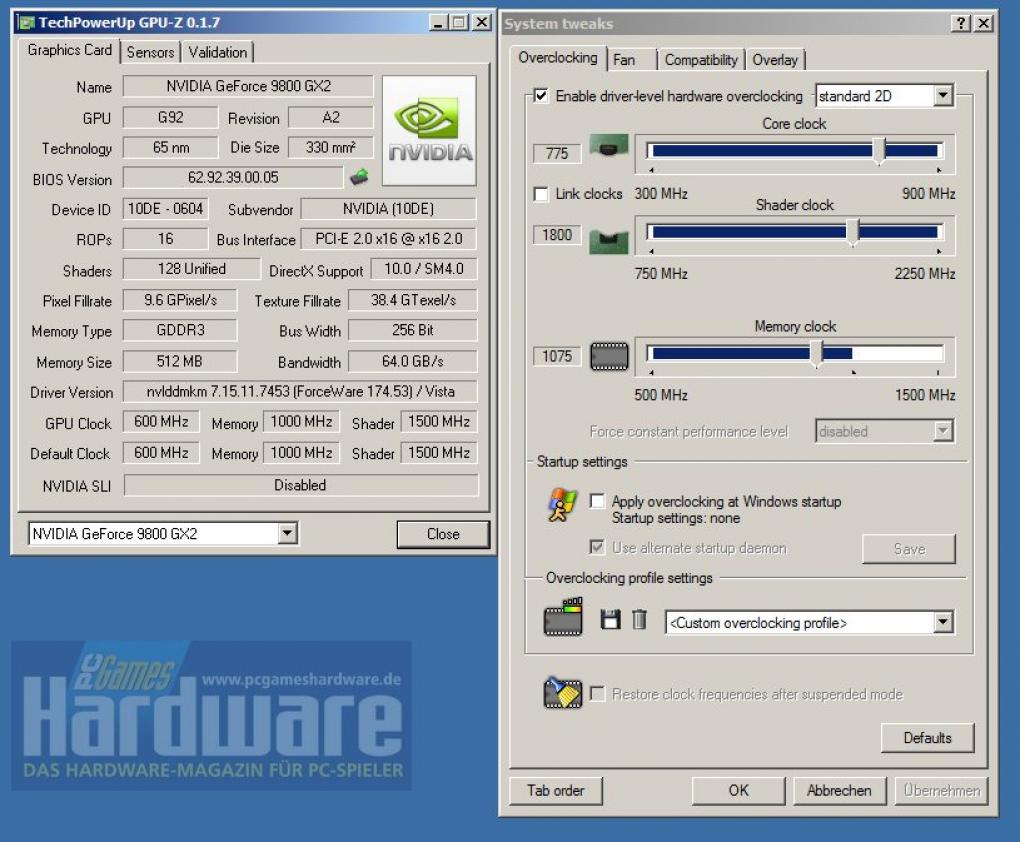Click the core clock chip icon
This screenshot has width=1020, height=842.
pyautogui.click(x=609, y=147)
